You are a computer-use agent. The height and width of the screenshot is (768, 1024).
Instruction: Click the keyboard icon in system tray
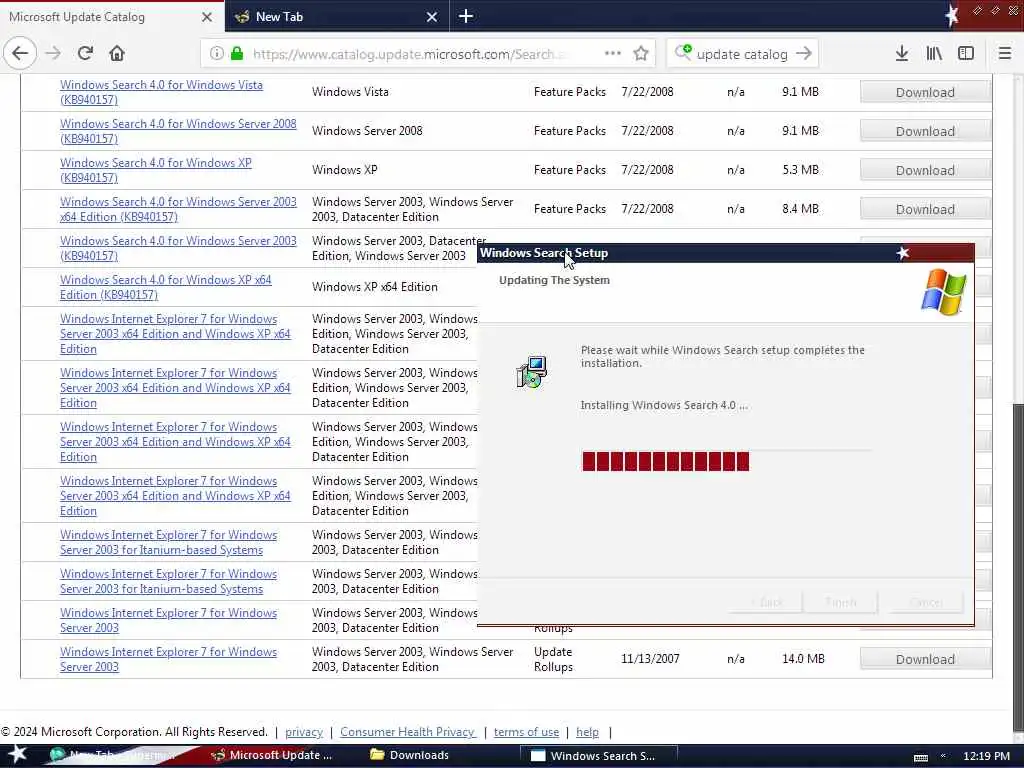tap(921, 757)
